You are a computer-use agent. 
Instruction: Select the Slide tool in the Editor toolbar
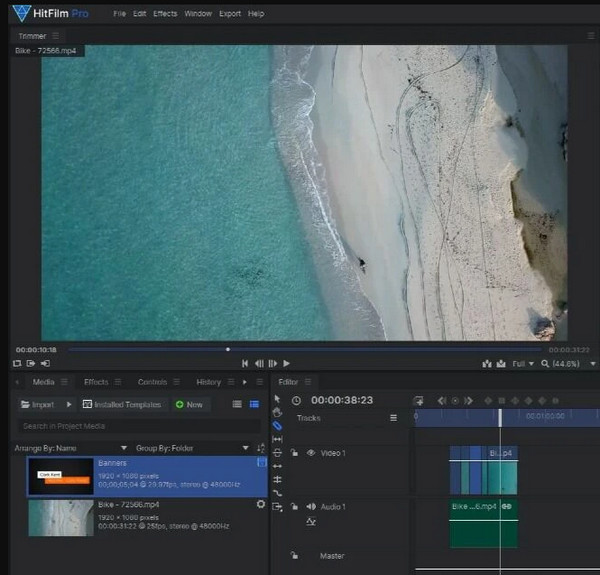click(x=277, y=453)
